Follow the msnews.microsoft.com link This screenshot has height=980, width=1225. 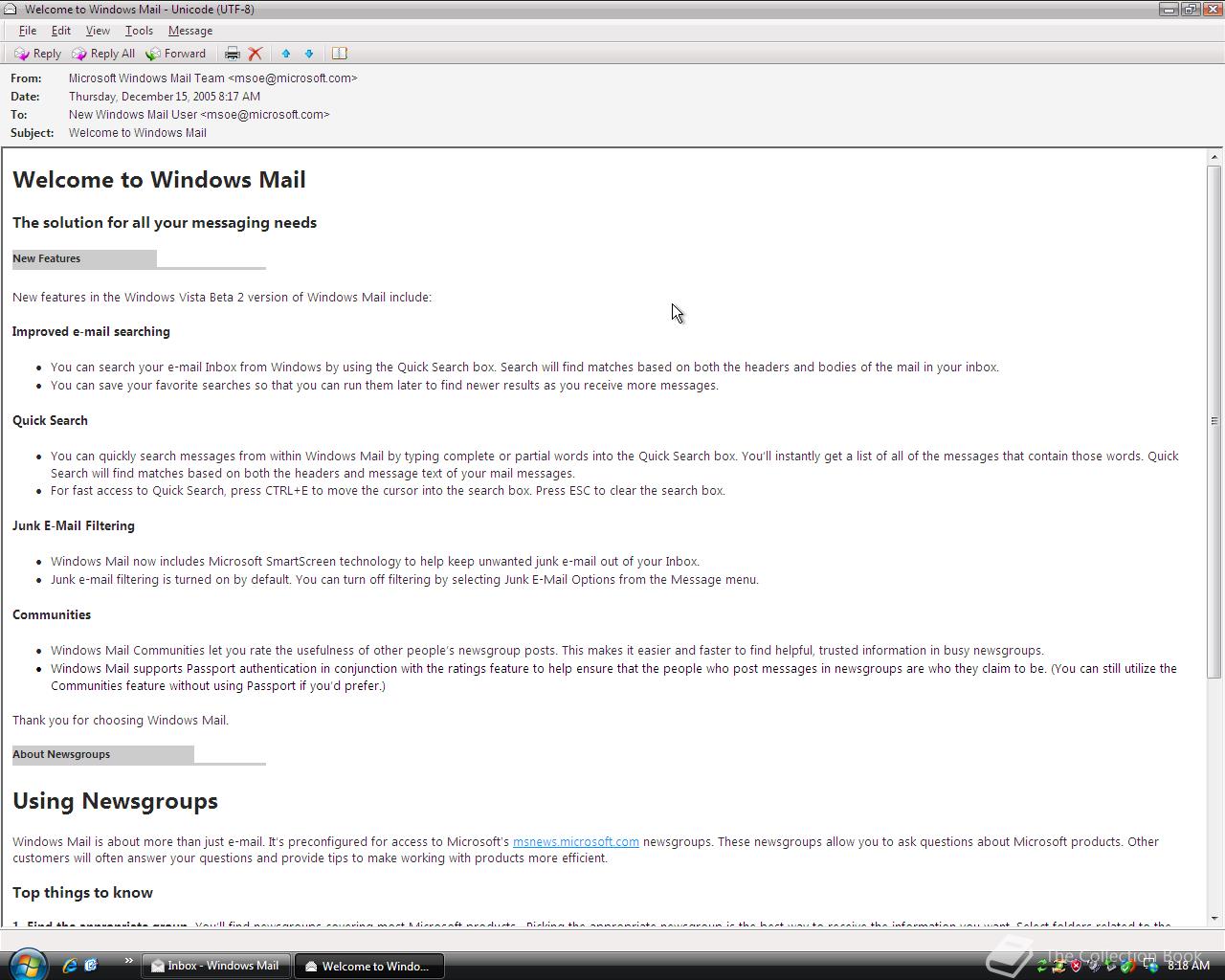[576, 842]
